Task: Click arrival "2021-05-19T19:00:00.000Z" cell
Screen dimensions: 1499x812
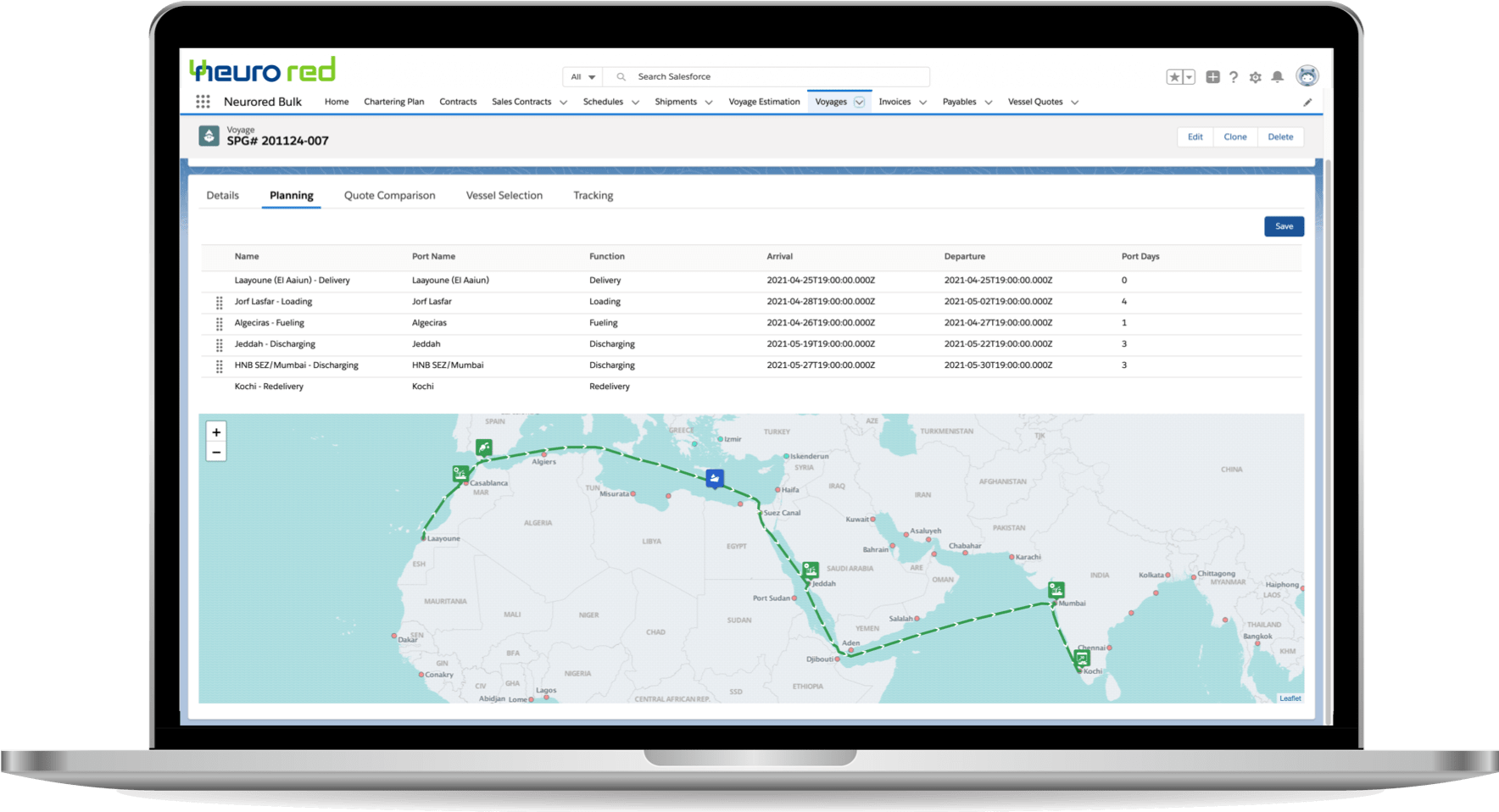Action: [x=821, y=344]
